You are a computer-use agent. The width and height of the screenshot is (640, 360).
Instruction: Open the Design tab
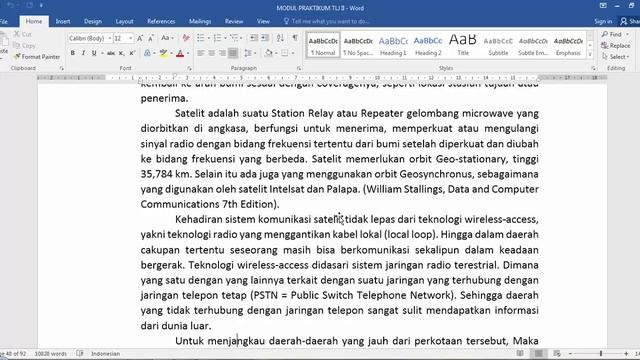pyautogui.click(x=93, y=21)
